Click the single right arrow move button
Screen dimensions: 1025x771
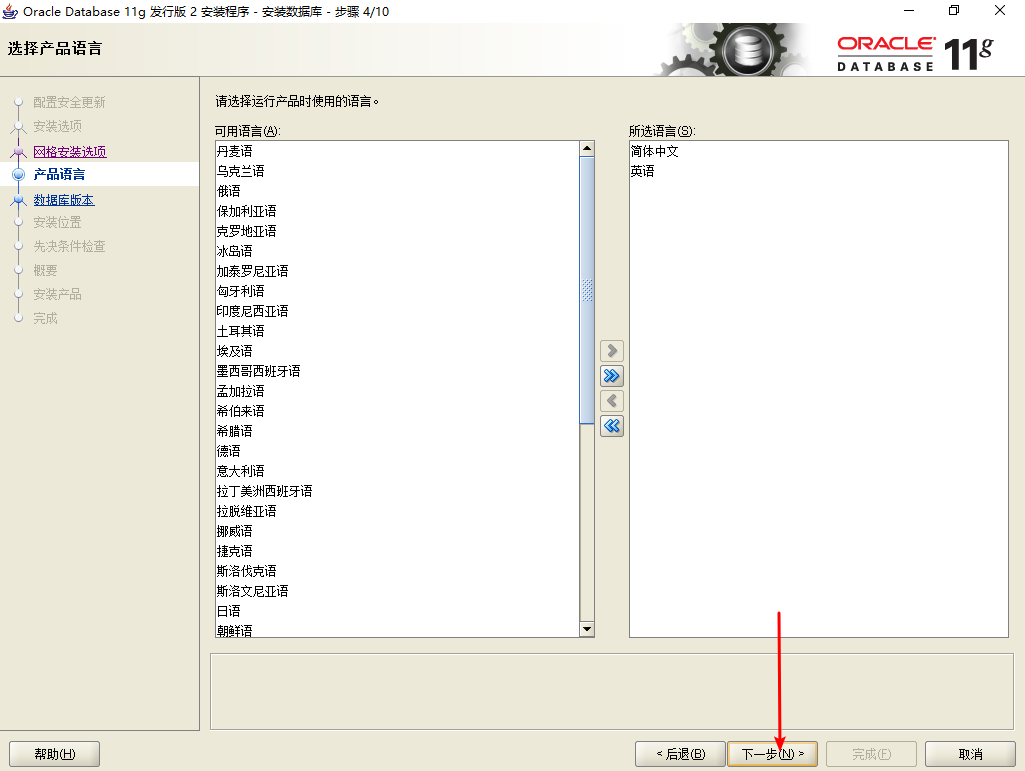612,351
